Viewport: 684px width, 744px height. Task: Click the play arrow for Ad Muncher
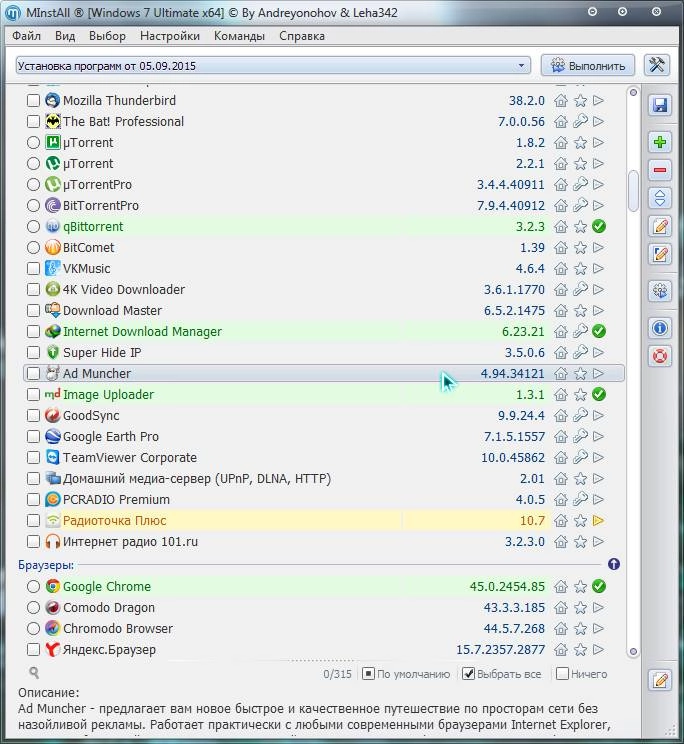point(599,373)
